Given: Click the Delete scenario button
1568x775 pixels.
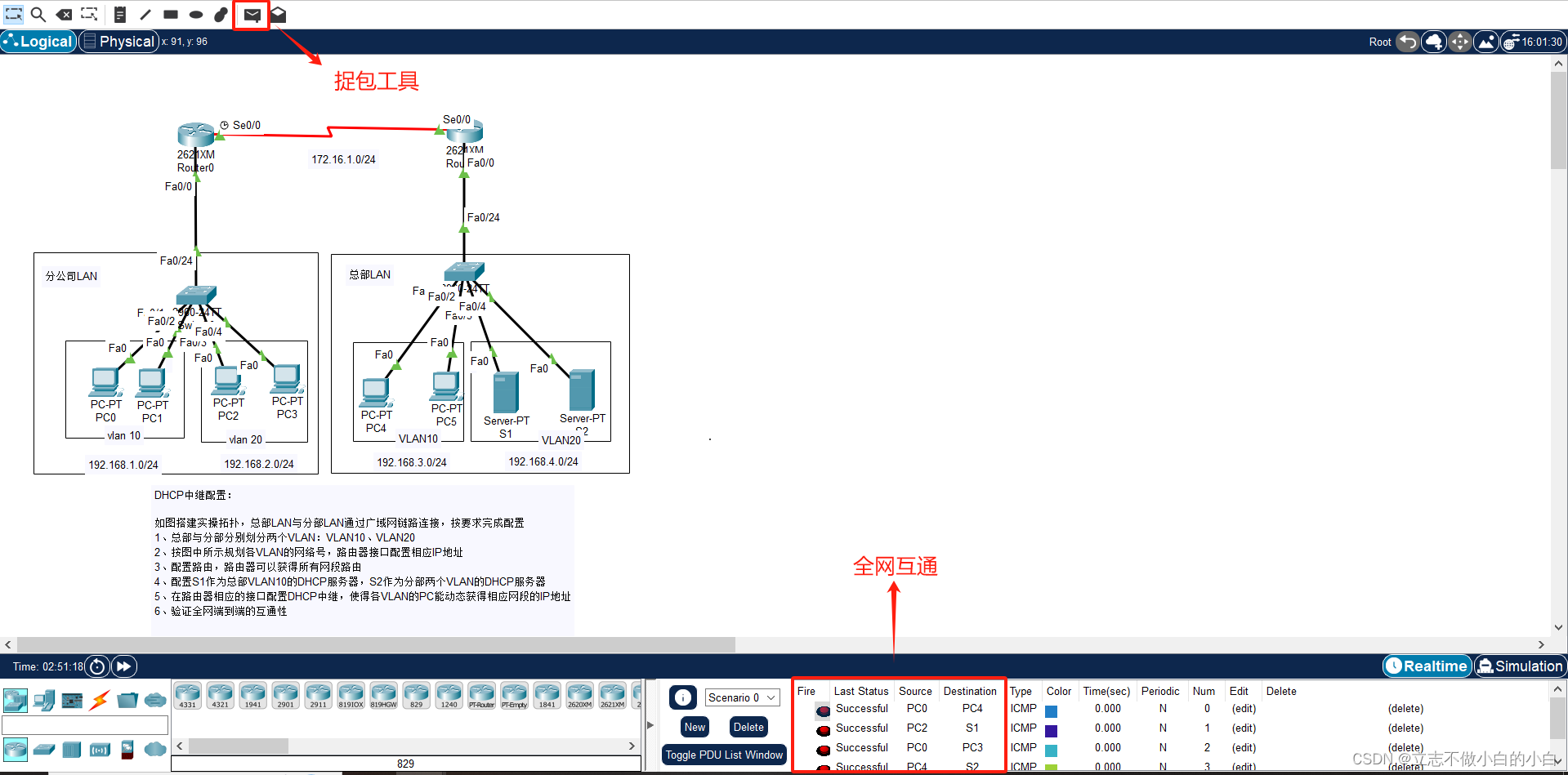Looking at the screenshot, I should [x=748, y=727].
